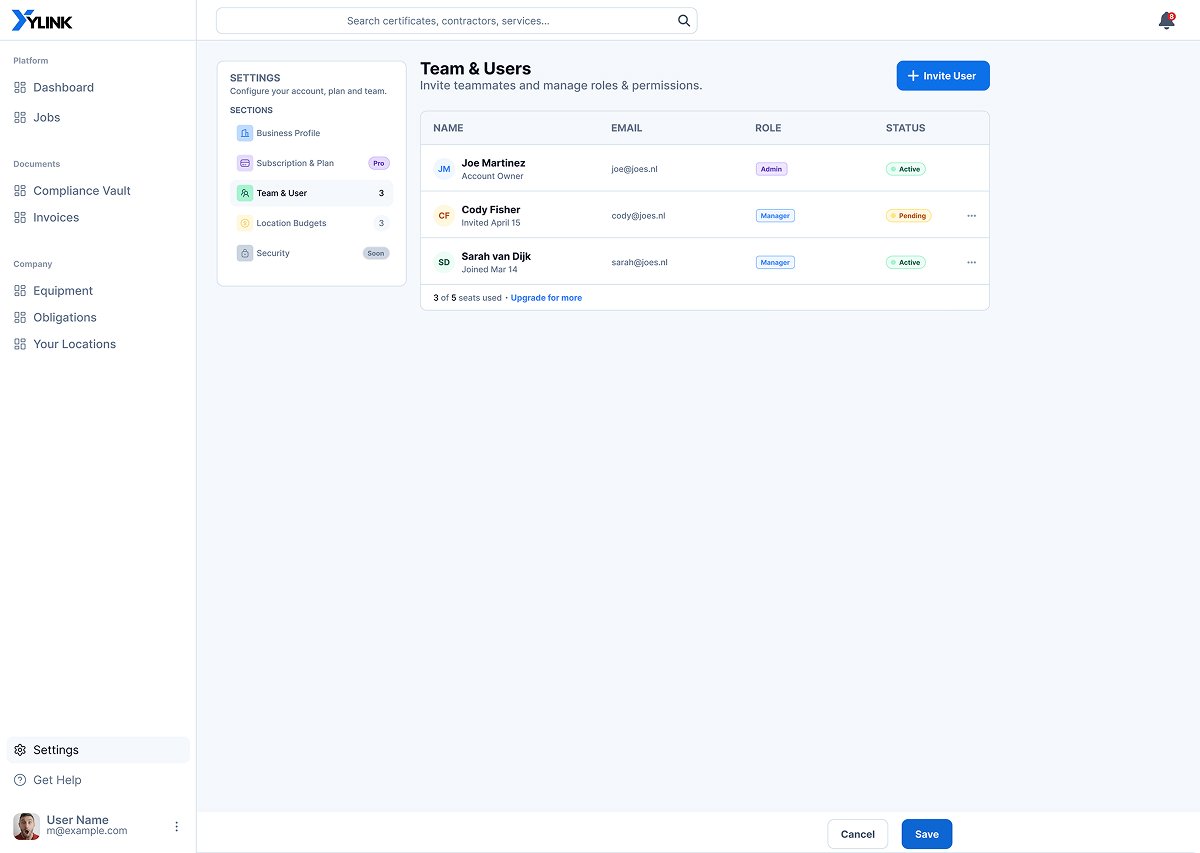Click the Security lock icon
Viewport: 1200px width, 853px height.
(x=245, y=253)
